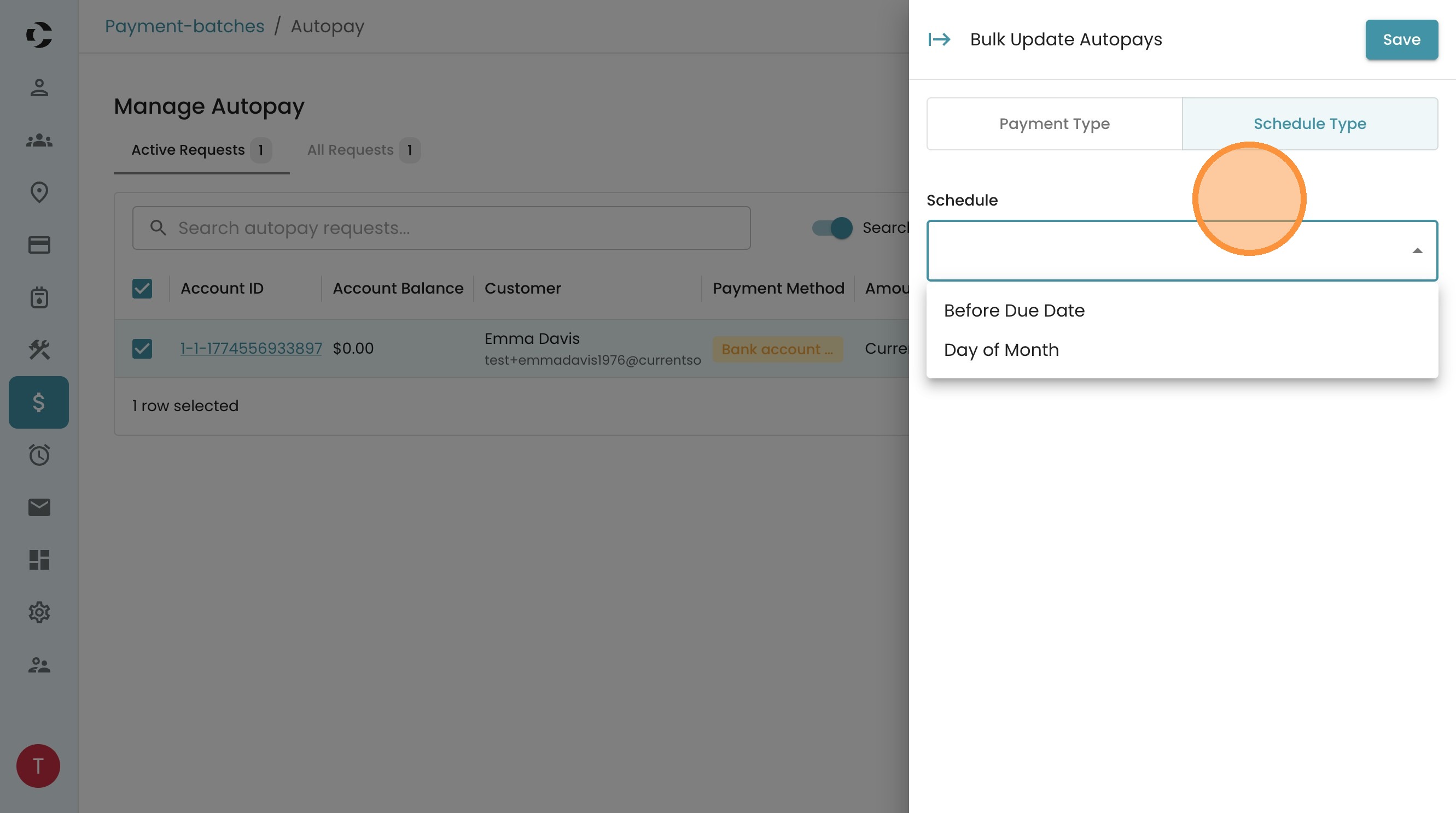Switch to Payment Type tab
The height and width of the screenshot is (813, 1456).
coord(1054,124)
